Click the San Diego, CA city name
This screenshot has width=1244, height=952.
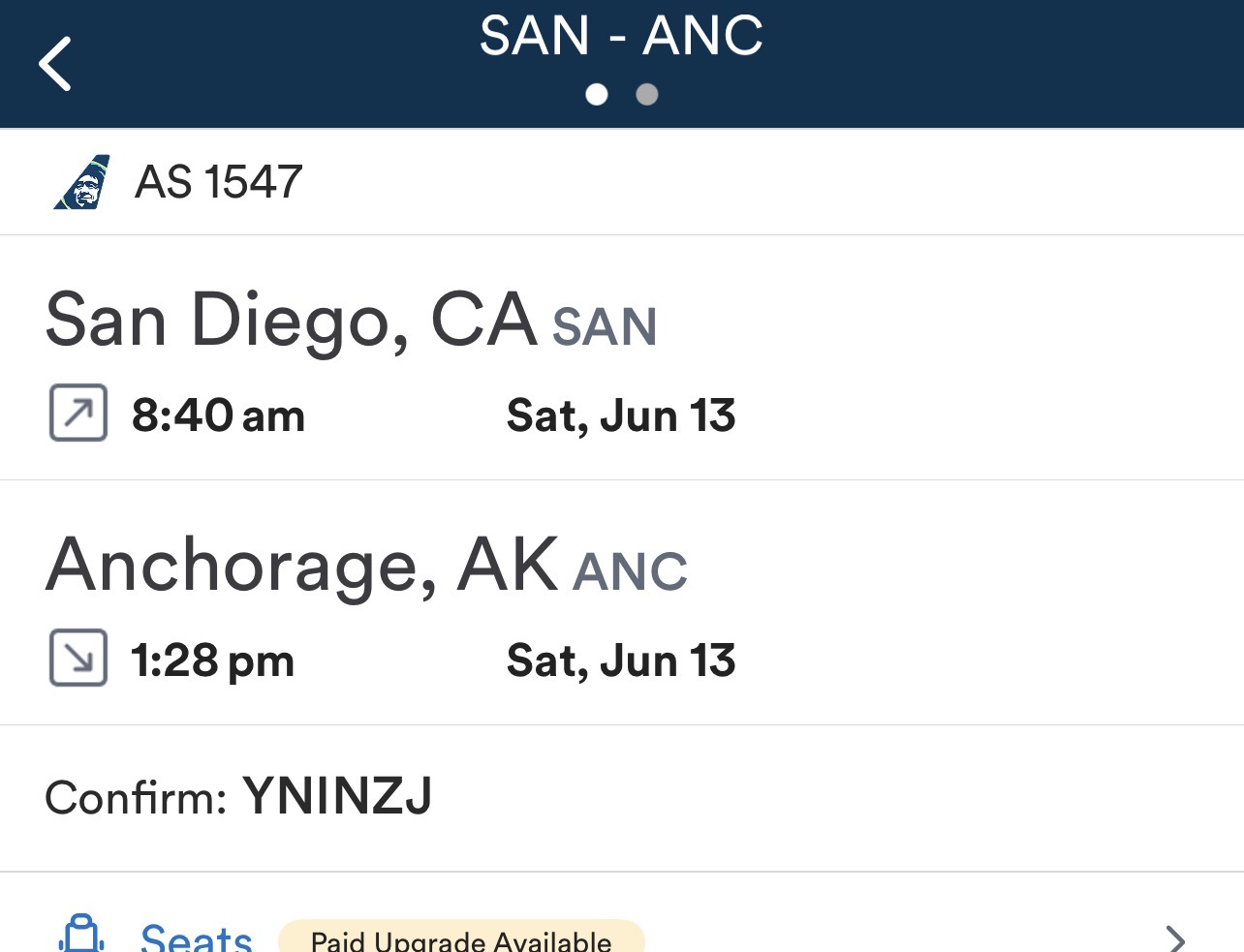point(291,320)
